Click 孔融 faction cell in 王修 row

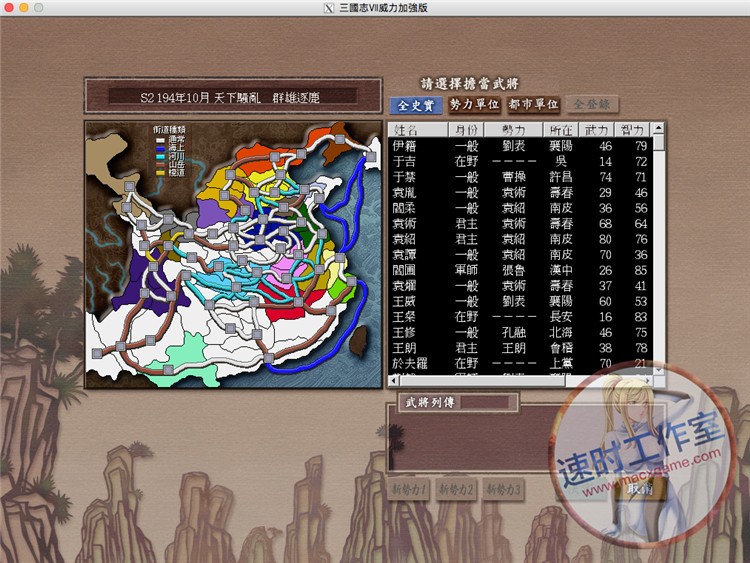point(514,332)
